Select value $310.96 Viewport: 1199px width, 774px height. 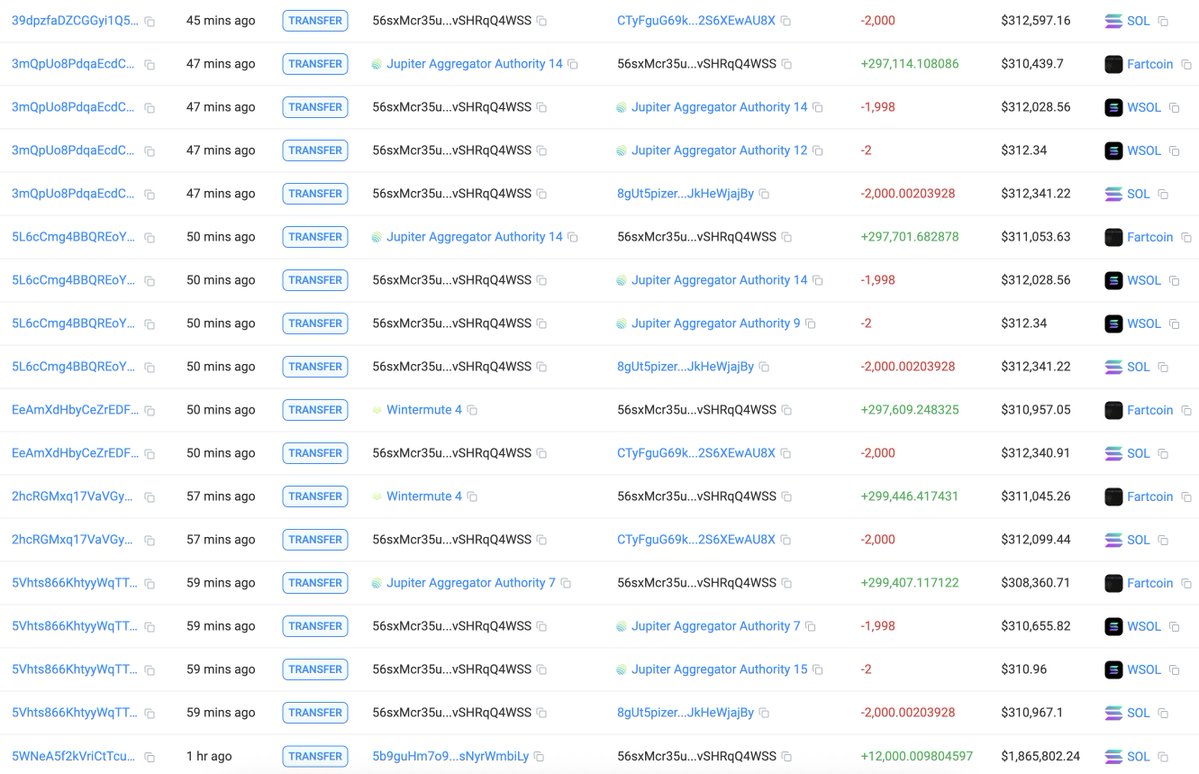tap(1024, 668)
